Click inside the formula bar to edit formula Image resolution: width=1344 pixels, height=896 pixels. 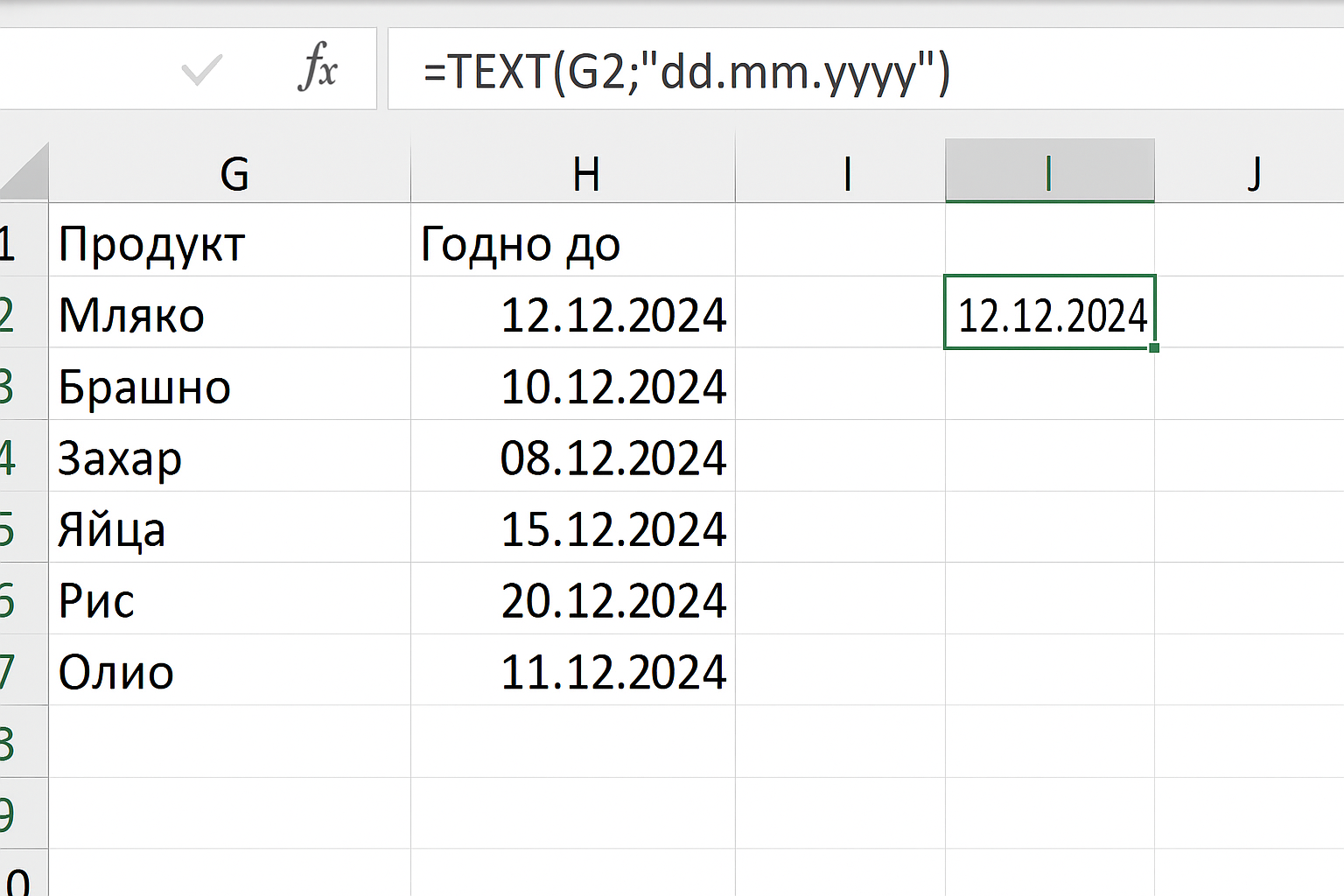tap(787, 70)
